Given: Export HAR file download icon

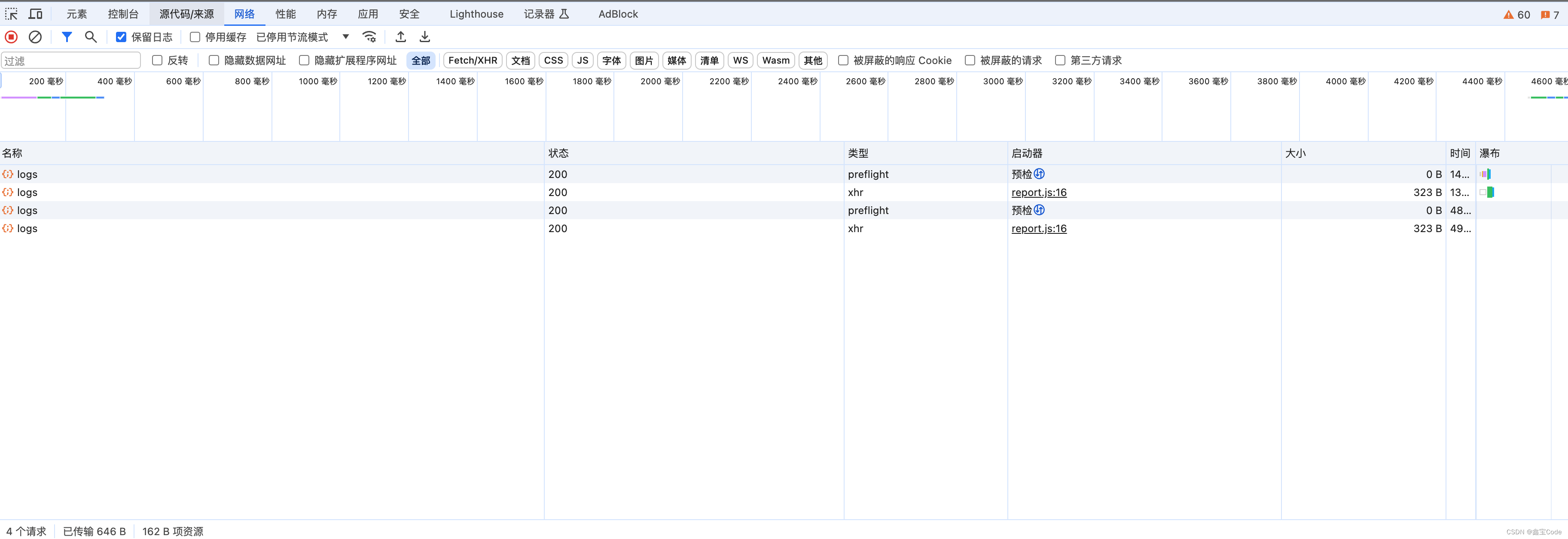Looking at the screenshot, I should pos(425,37).
